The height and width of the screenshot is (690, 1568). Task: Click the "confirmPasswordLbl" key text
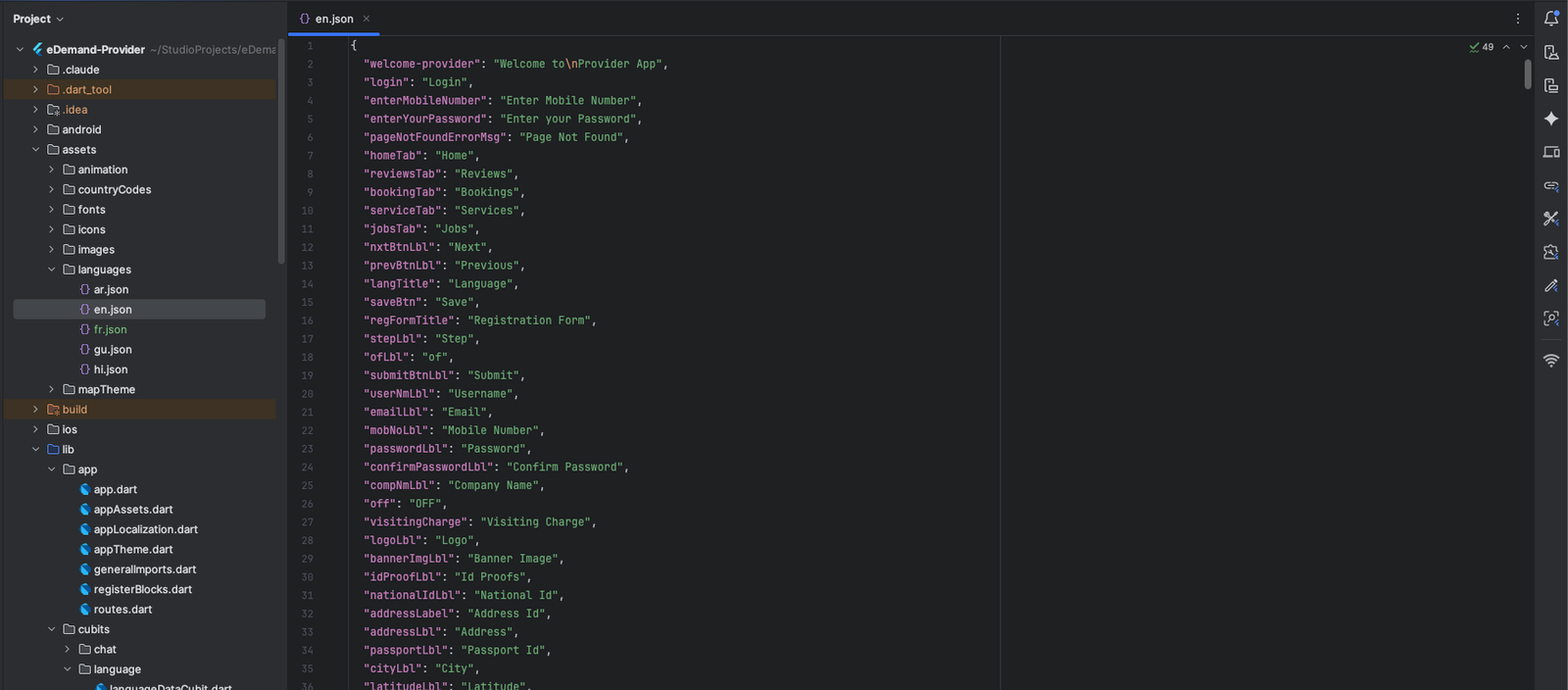point(428,467)
